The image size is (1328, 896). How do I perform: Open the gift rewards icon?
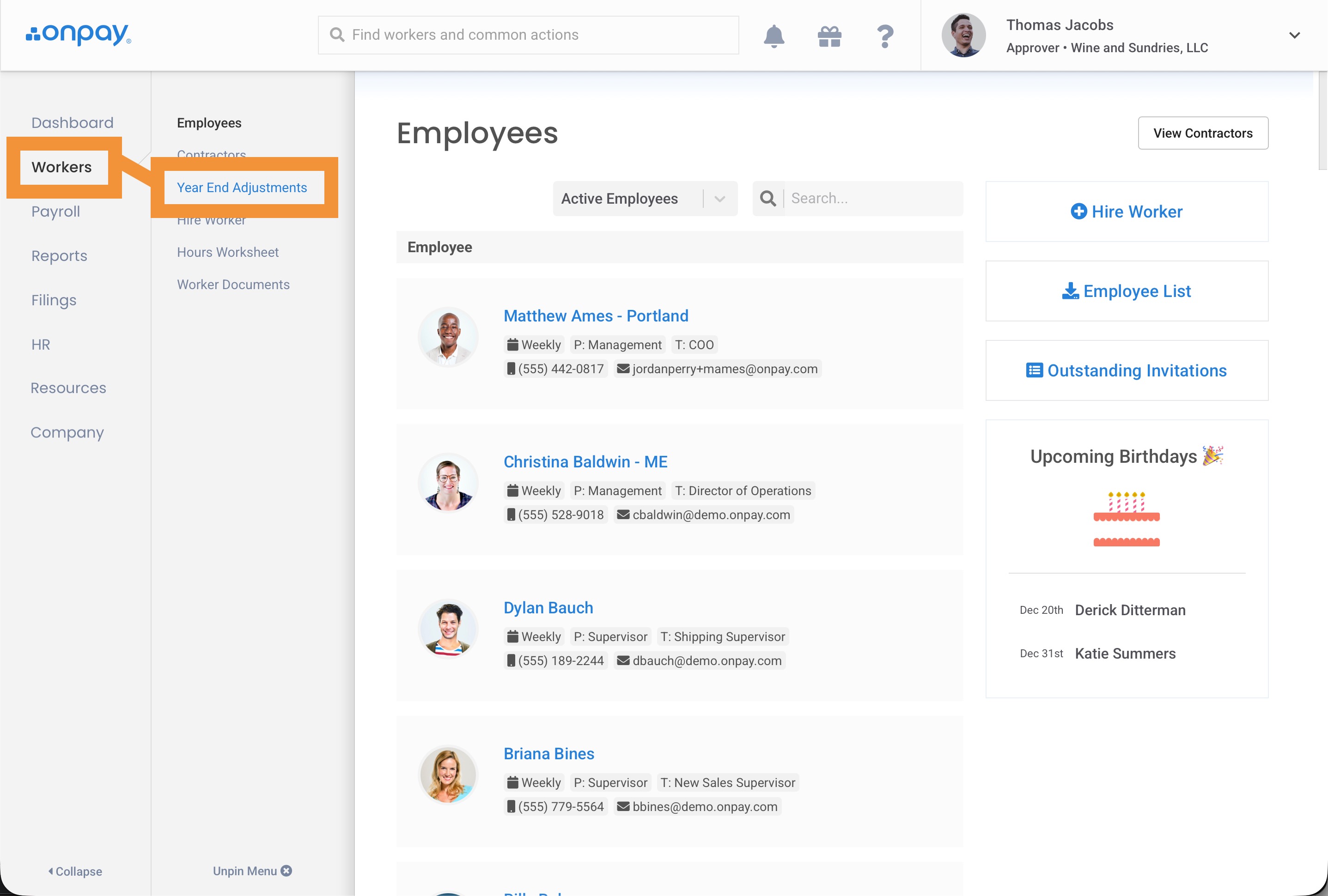829,36
